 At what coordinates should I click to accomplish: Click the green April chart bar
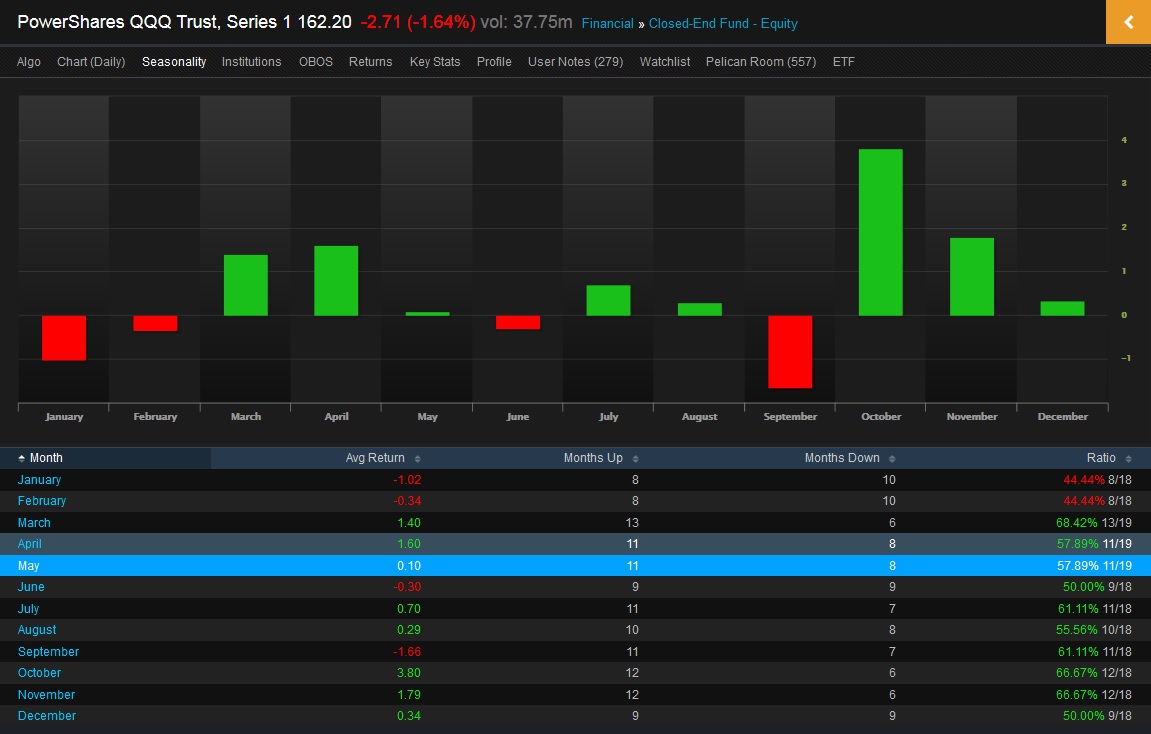336,281
